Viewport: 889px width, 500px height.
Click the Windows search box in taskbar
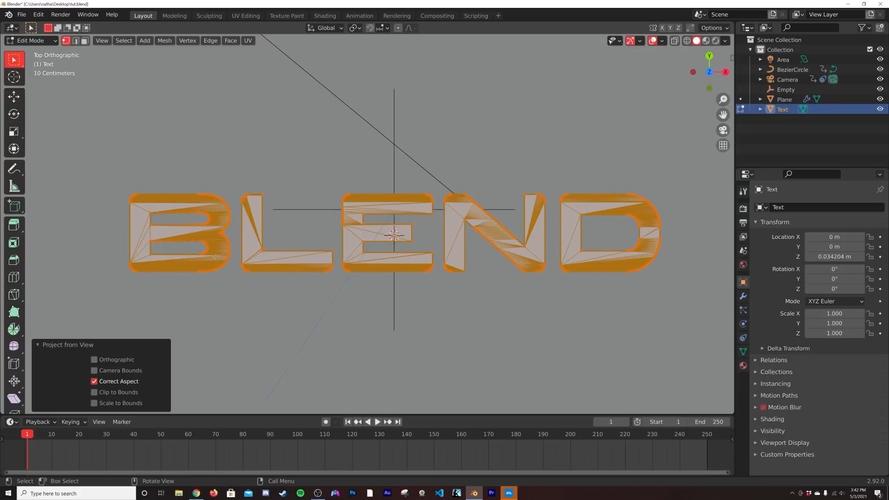tap(77, 493)
